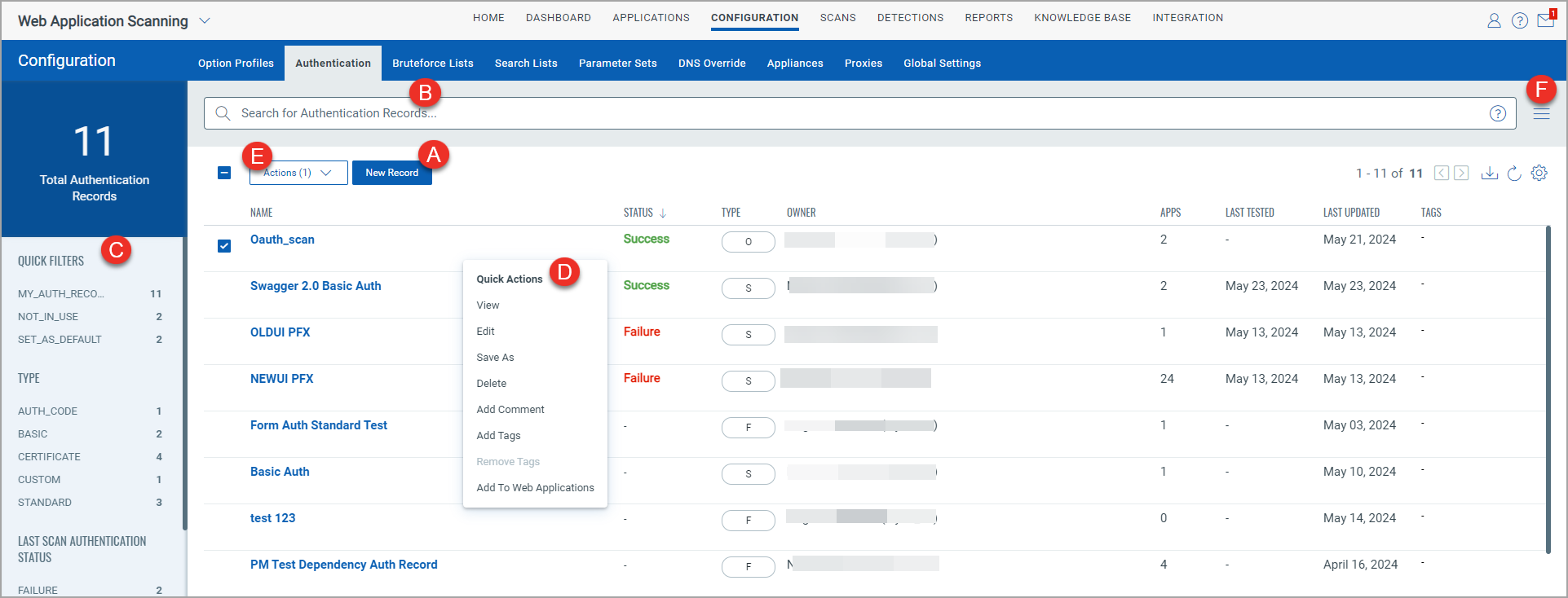Screen dimensions: 1568x598
Task: Focus the Search for Authentication Records field
Action: [x=860, y=113]
